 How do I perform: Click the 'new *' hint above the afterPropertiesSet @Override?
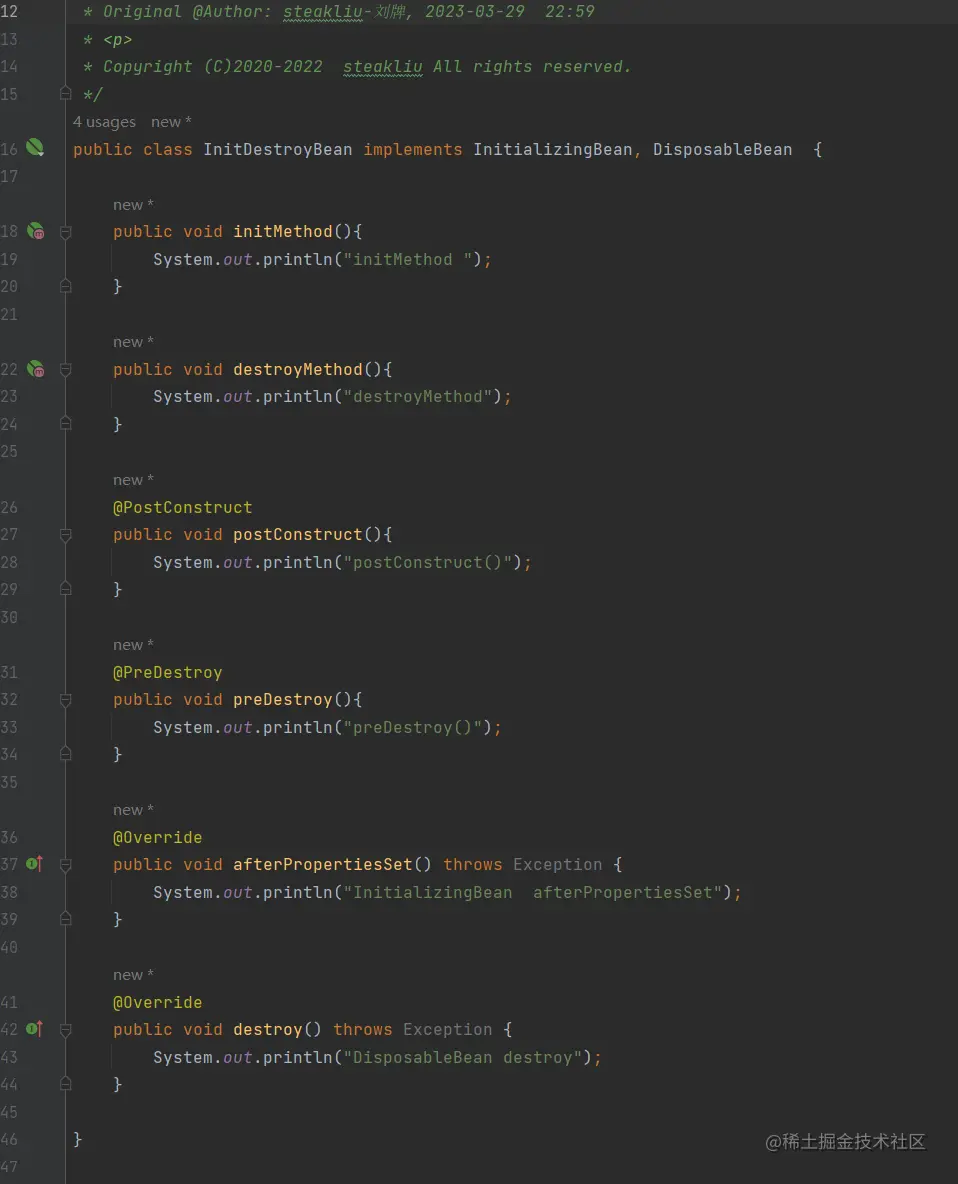134,809
